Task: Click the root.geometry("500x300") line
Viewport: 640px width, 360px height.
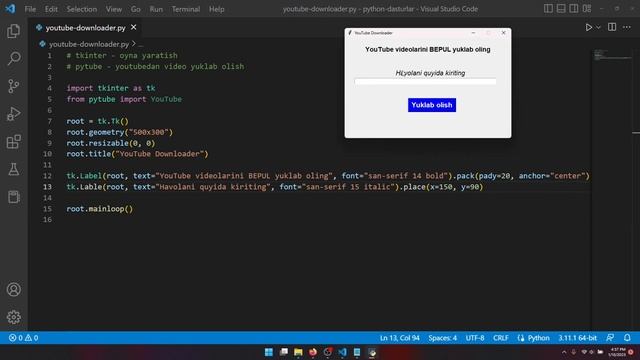Action: [x=120, y=132]
